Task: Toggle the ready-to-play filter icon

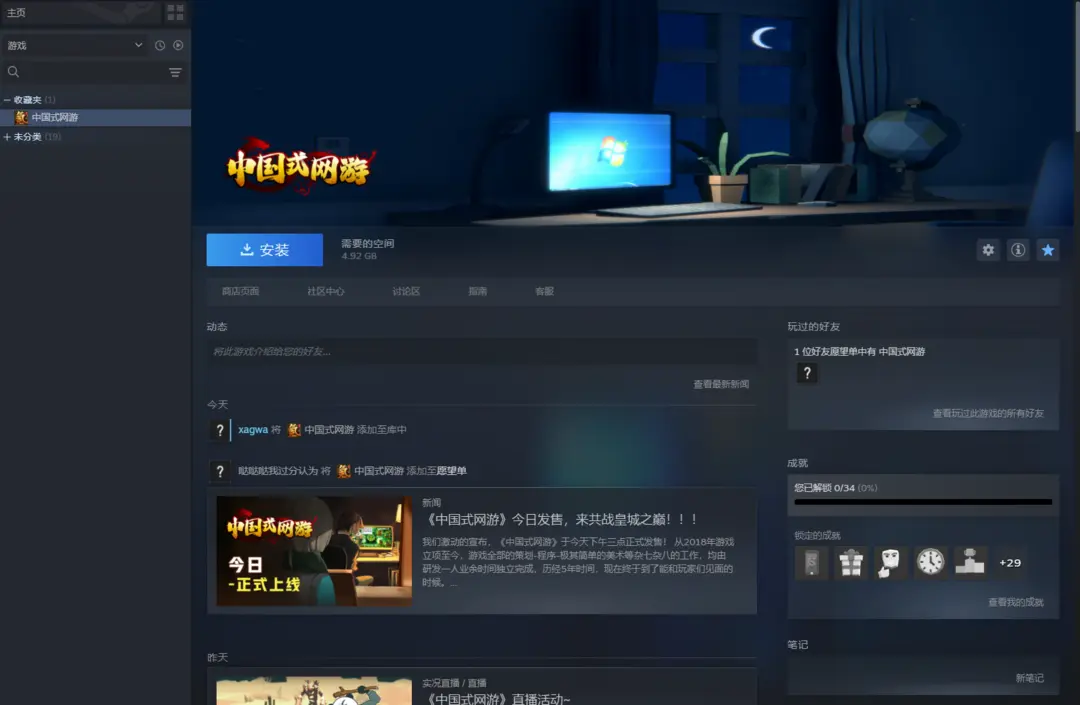Action: (178, 45)
